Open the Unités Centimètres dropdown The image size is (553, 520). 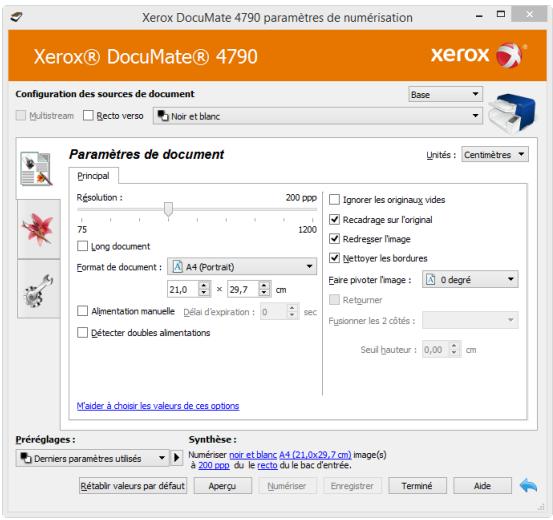tap(495, 155)
